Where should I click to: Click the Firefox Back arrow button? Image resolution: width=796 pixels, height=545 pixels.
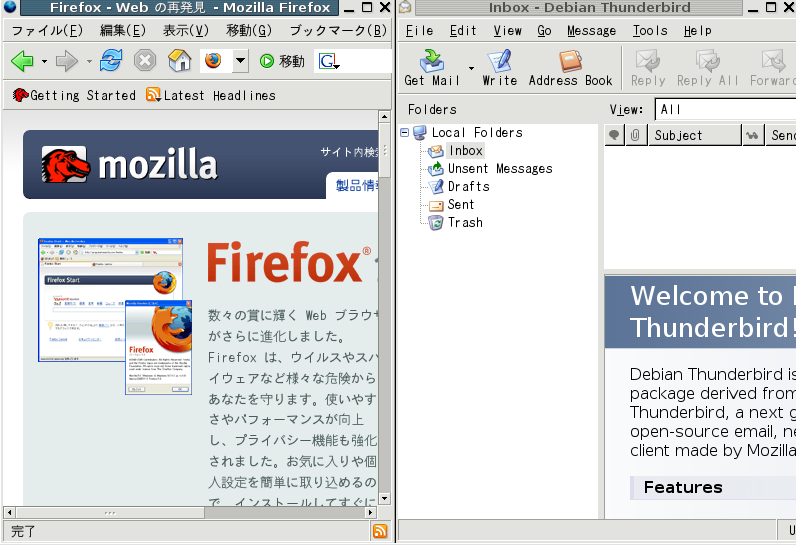pos(22,61)
